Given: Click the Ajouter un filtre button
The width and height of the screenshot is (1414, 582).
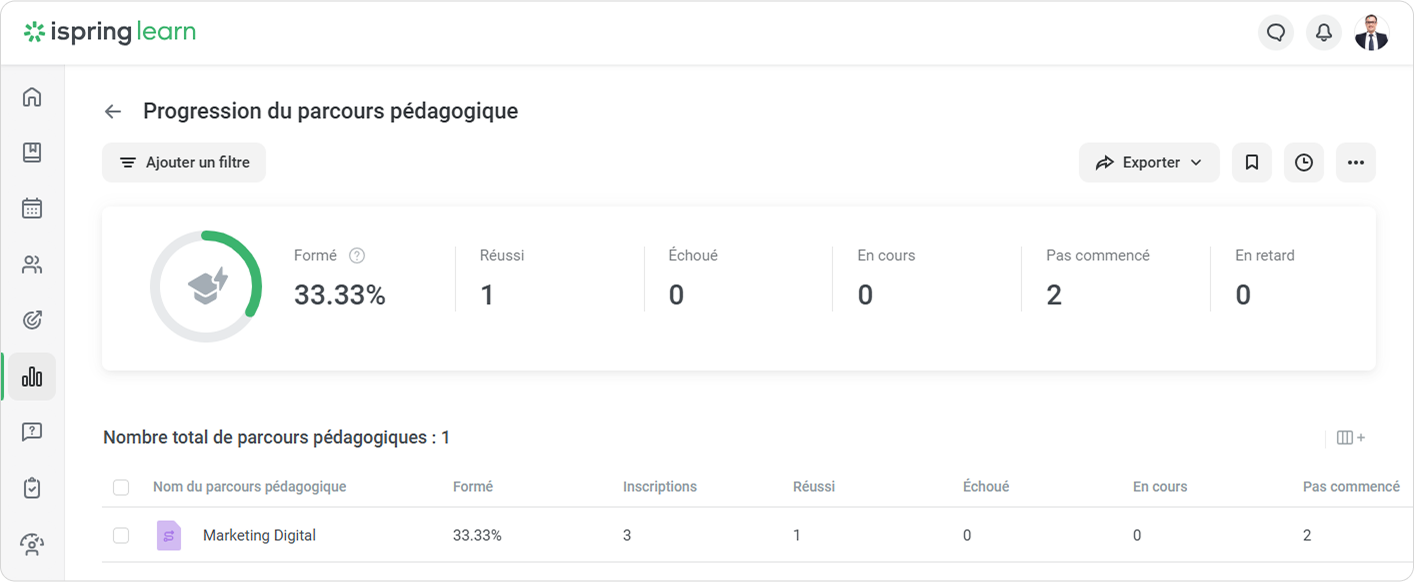Looking at the screenshot, I should [184, 163].
